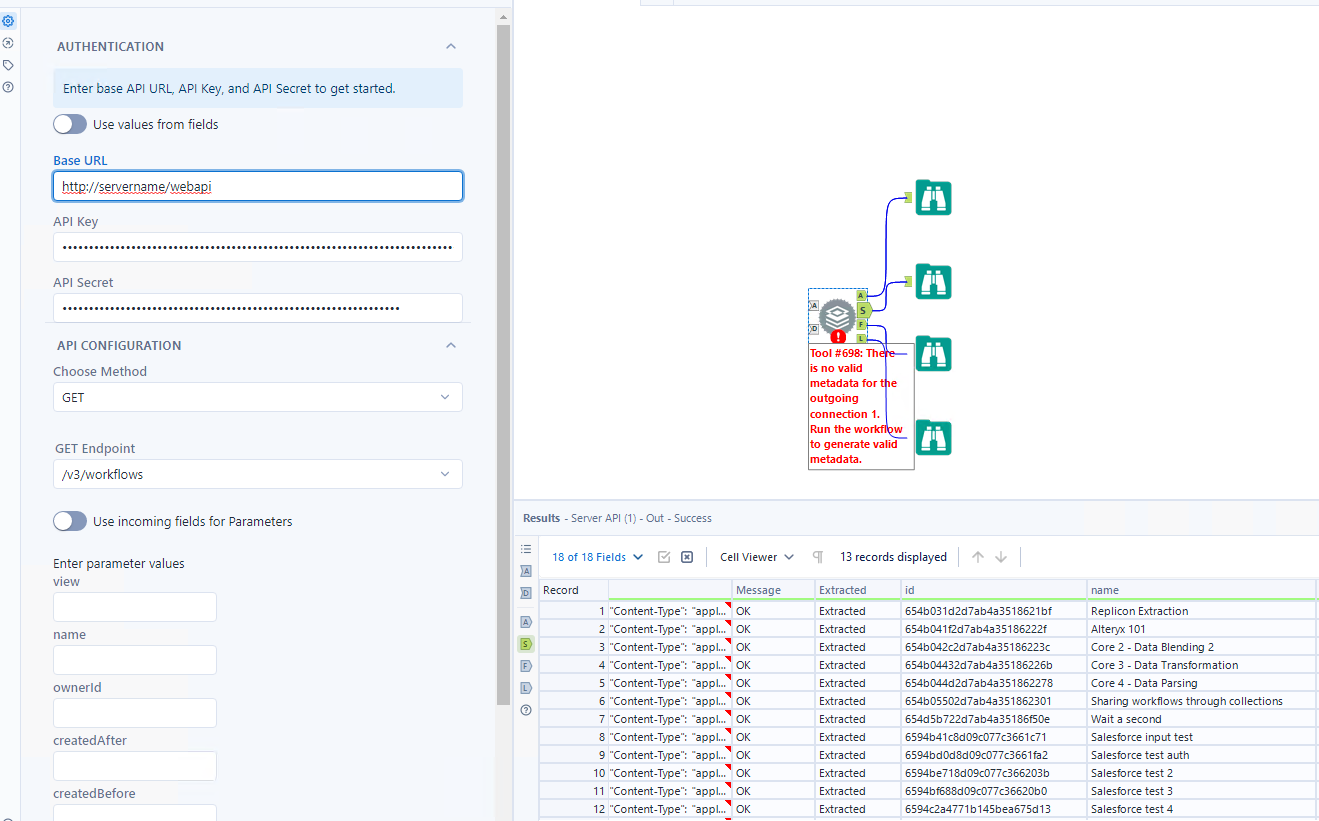Screen dimensions: 1319x821
Task: Select the topmost Browse tool on the canvas
Action: pyautogui.click(x=933, y=198)
